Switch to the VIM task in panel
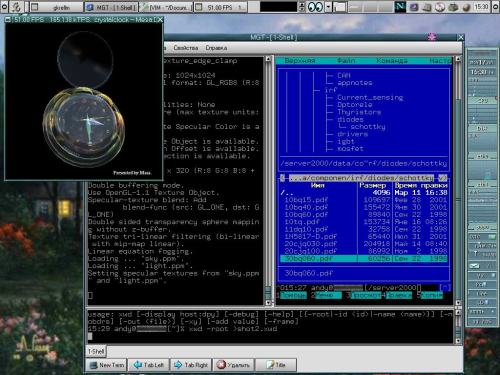Viewport: 500px width, 375px height. 166,7
